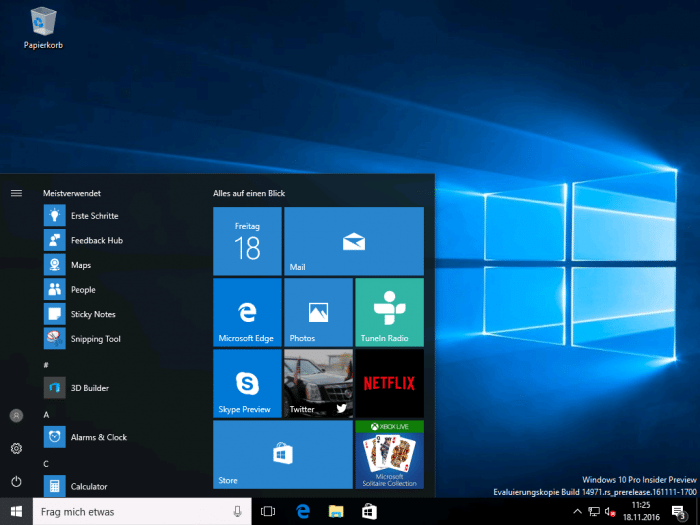Open the Action Center notification icon
The height and width of the screenshot is (525, 700).
678,512
